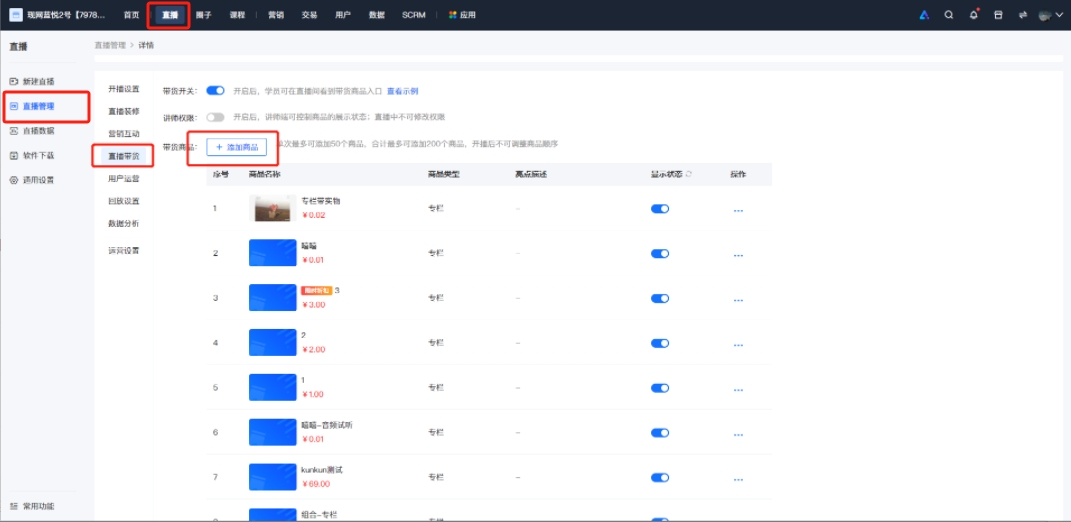Expand the account avatar dropdown arrow

(1059, 15)
